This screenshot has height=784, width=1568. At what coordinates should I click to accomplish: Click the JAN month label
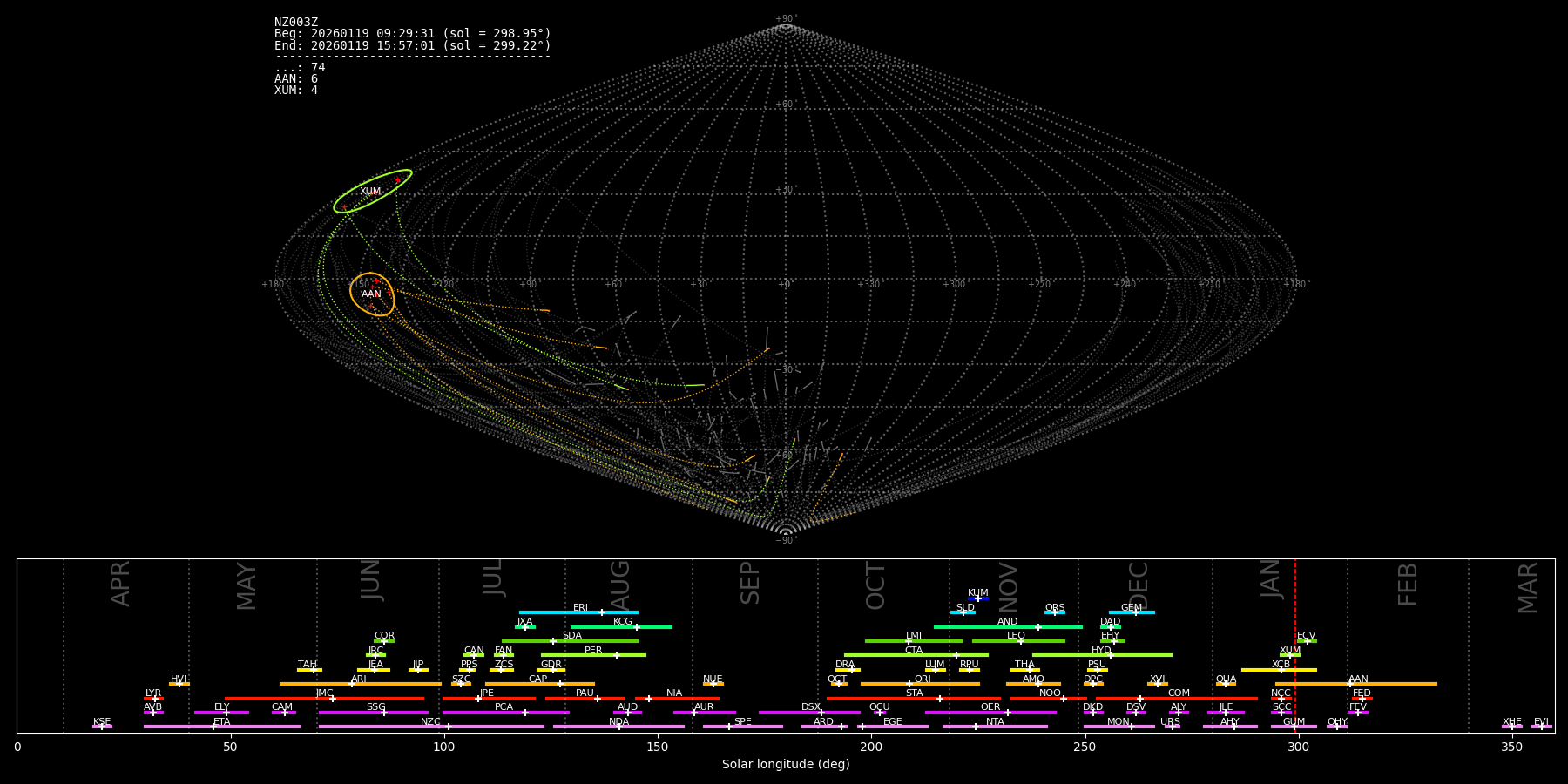click(1271, 579)
